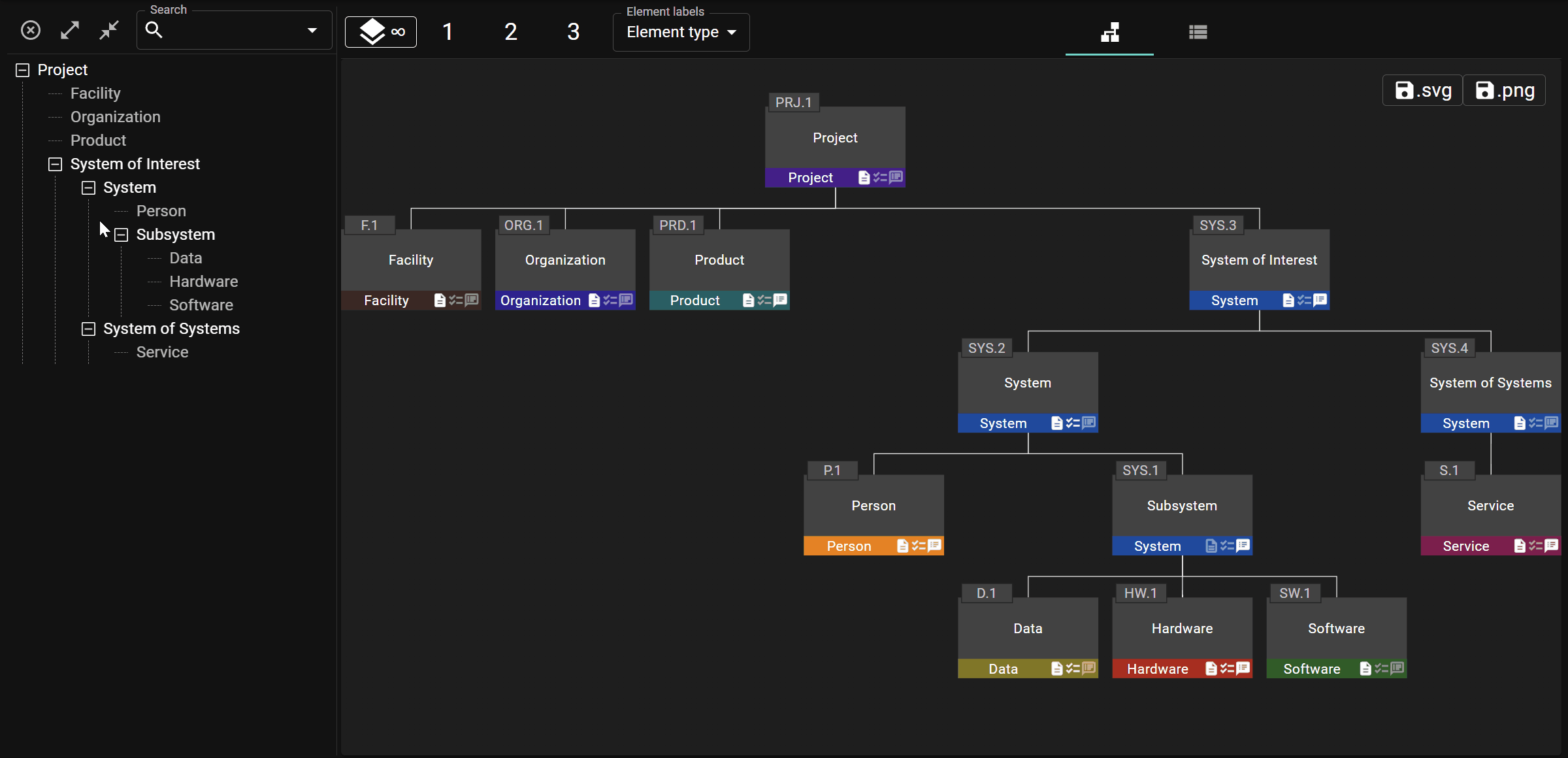The image size is (1568, 758).
Task: Click the search magnifier icon
Action: 154,30
